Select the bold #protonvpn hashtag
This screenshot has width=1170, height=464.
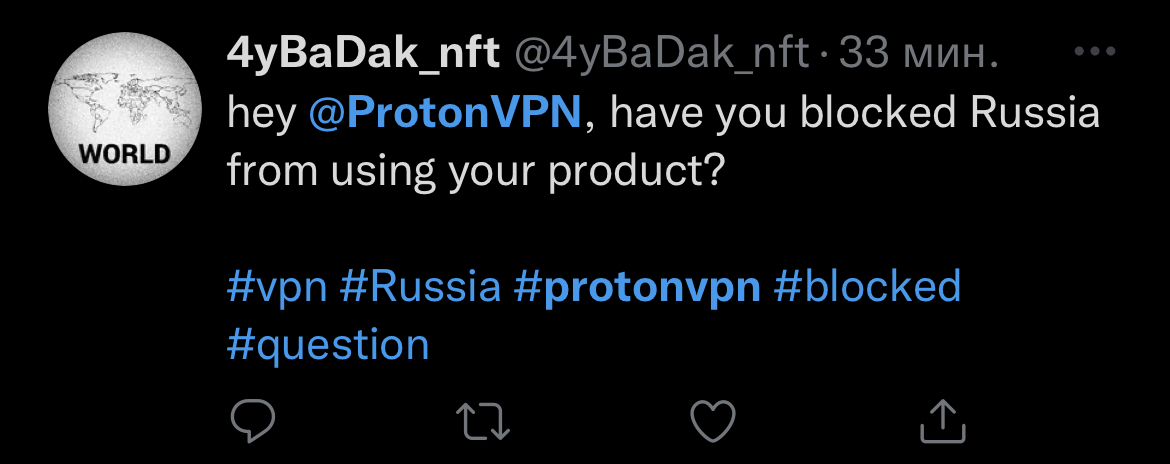tap(637, 287)
